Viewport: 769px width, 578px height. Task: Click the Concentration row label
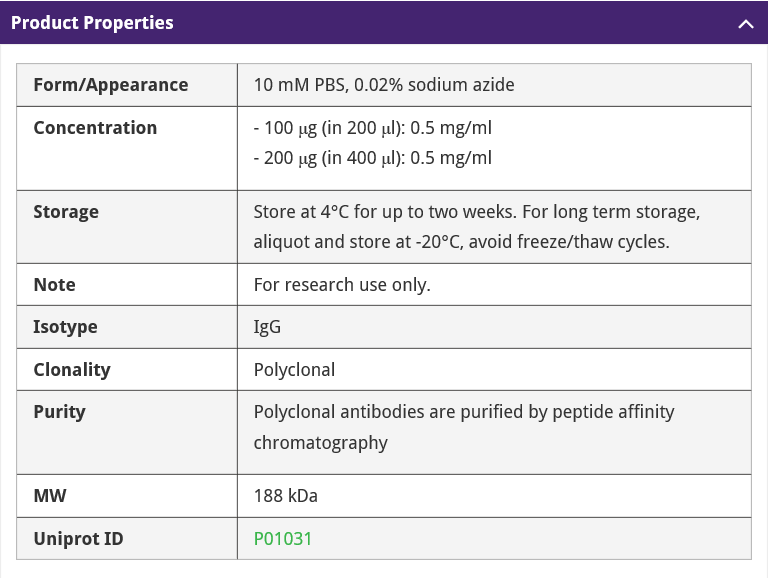point(95,128)
